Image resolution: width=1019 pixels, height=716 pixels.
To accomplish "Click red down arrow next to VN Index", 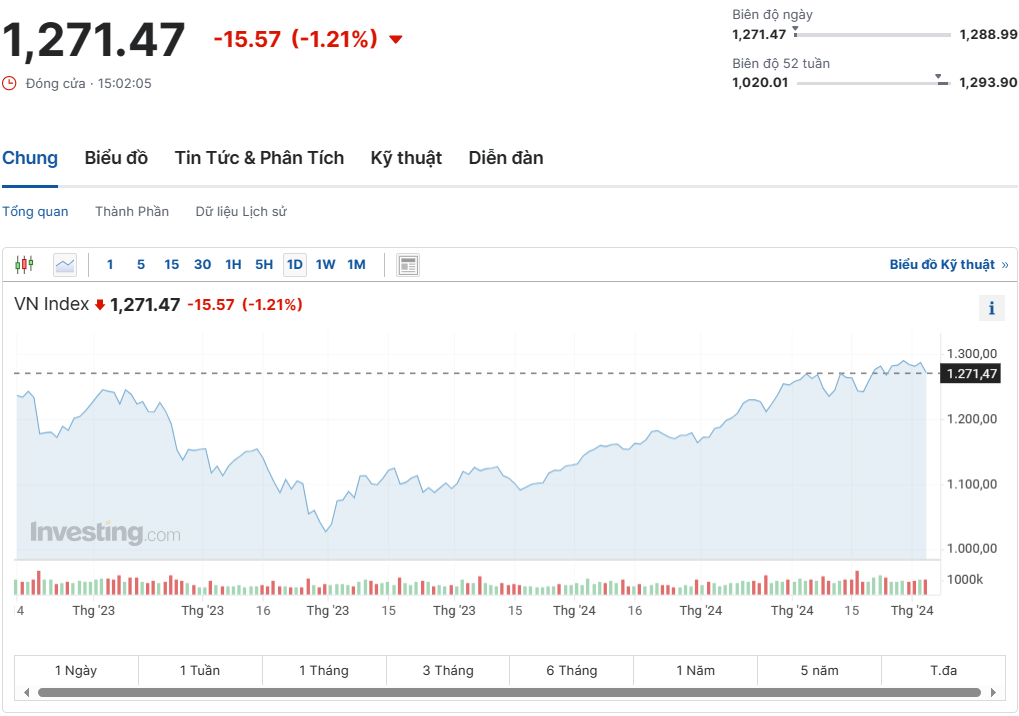I will pyautogui.click(x=100, y=305).
